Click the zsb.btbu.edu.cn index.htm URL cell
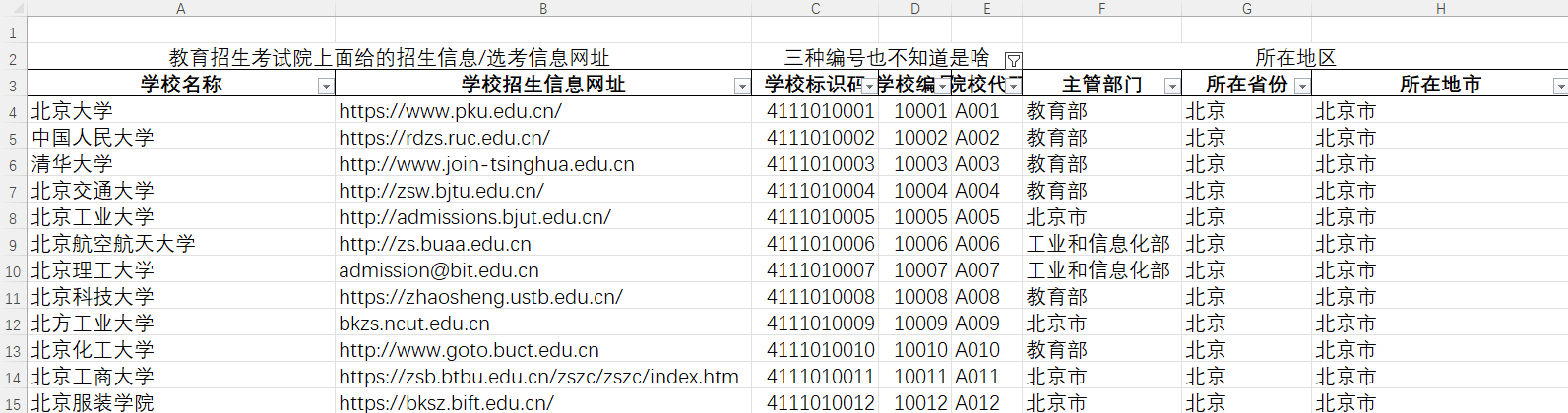 coord(543,377)
